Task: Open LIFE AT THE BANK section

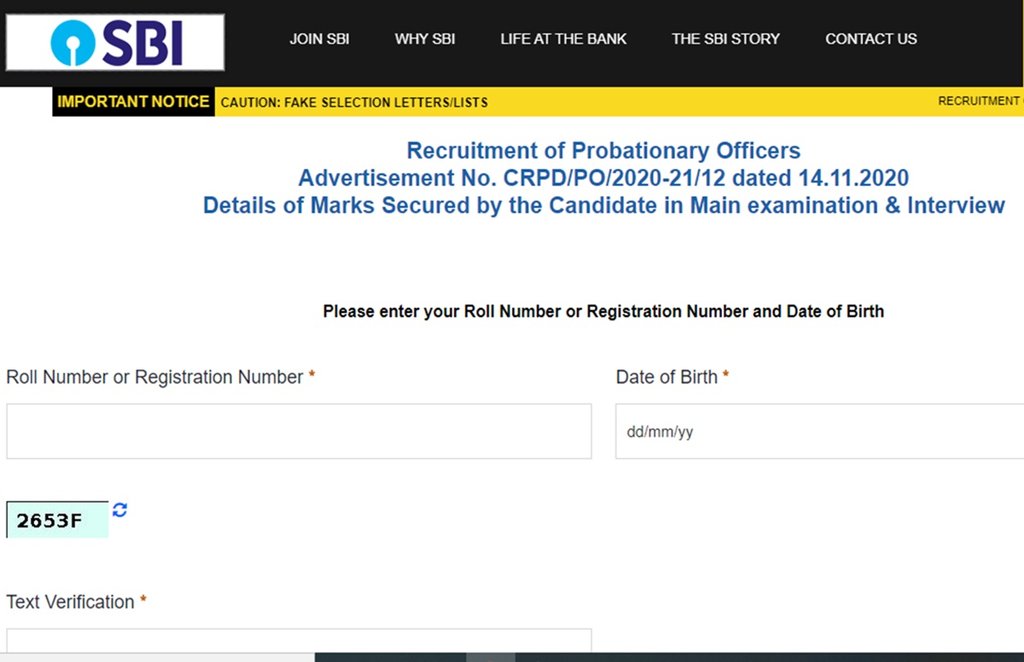Action: coord(563,39)
